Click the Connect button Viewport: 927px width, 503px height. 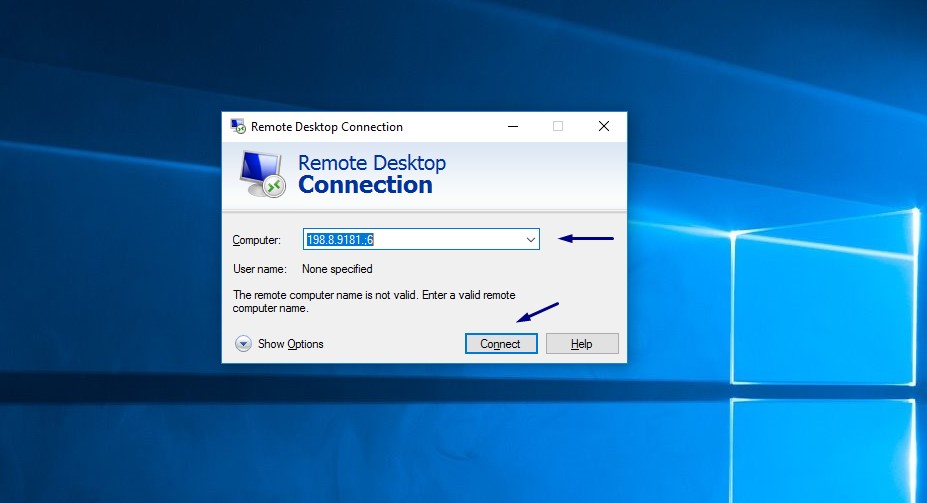coord(501,343)
